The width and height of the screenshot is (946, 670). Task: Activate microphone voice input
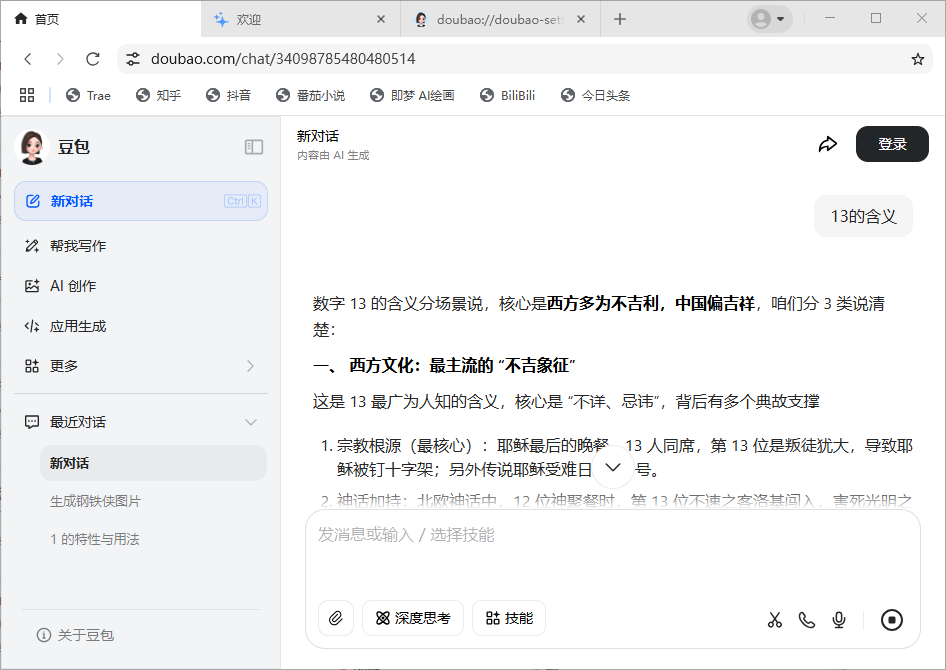tap(839, 619)
